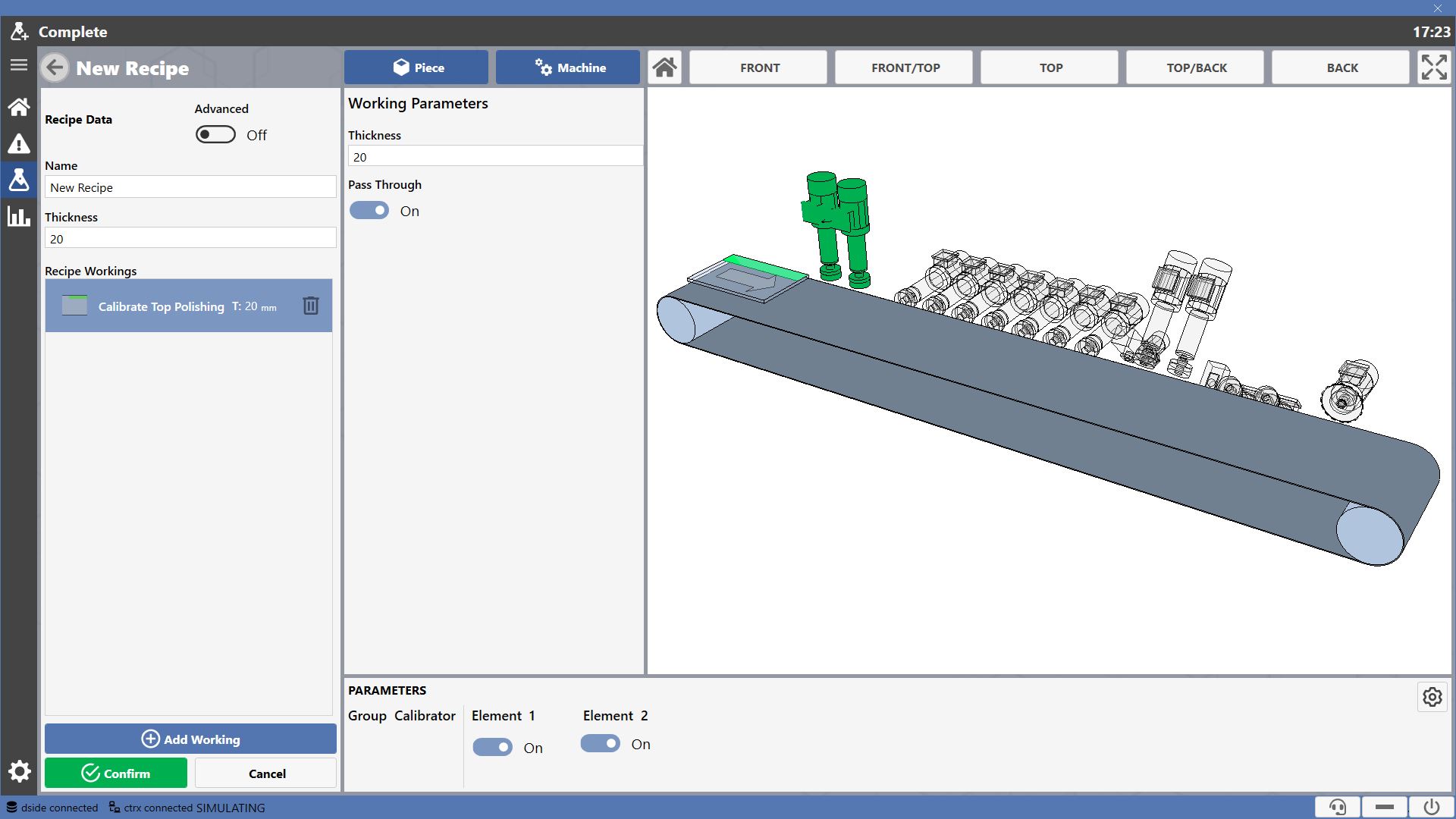Close the window with the X

click(x=1438, y=8)
